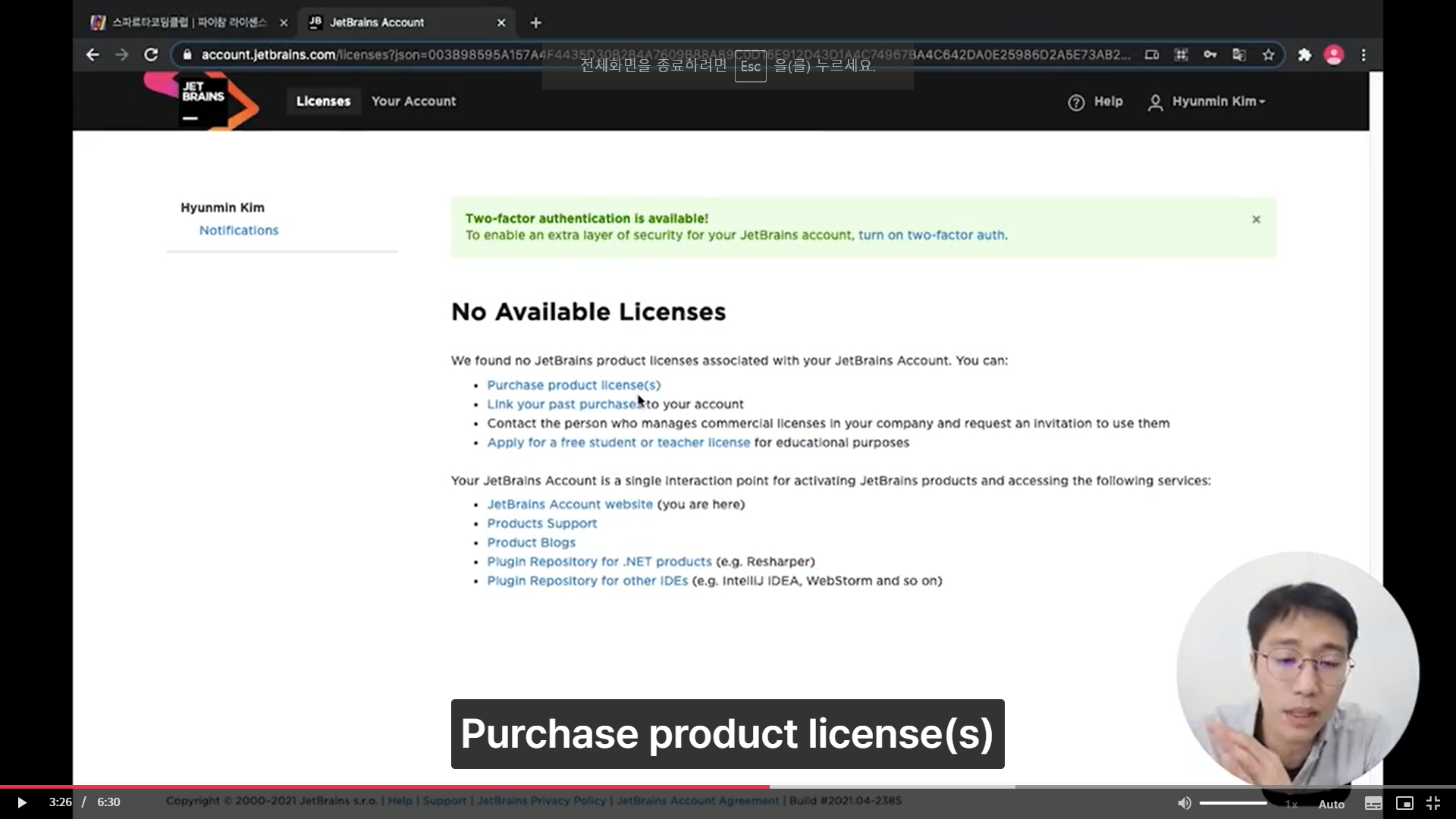Mute the video using the speaker icon
The height and width of the screenshot is (819, 1456).
1184,803
